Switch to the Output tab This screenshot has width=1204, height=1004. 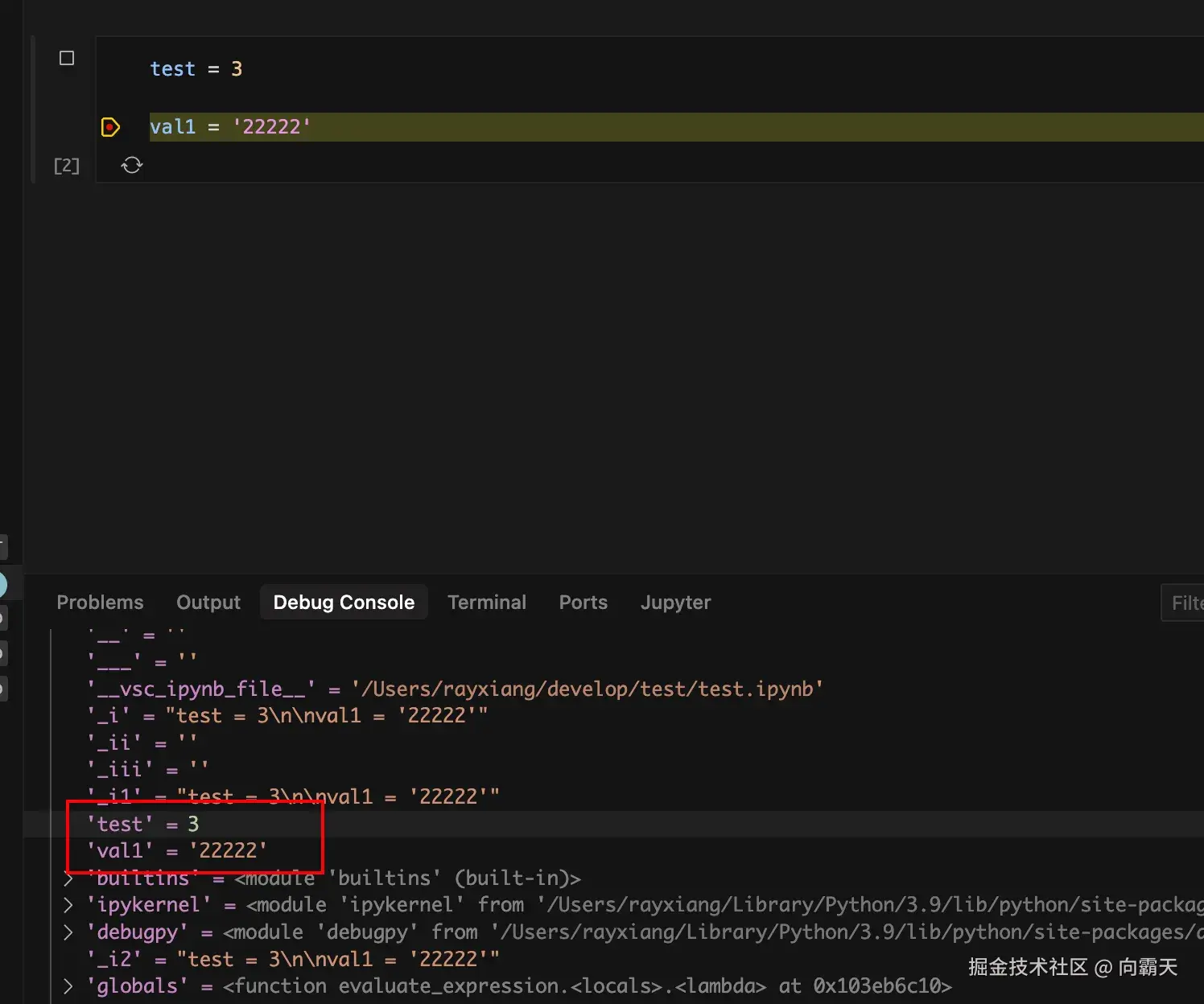(208, 603)
